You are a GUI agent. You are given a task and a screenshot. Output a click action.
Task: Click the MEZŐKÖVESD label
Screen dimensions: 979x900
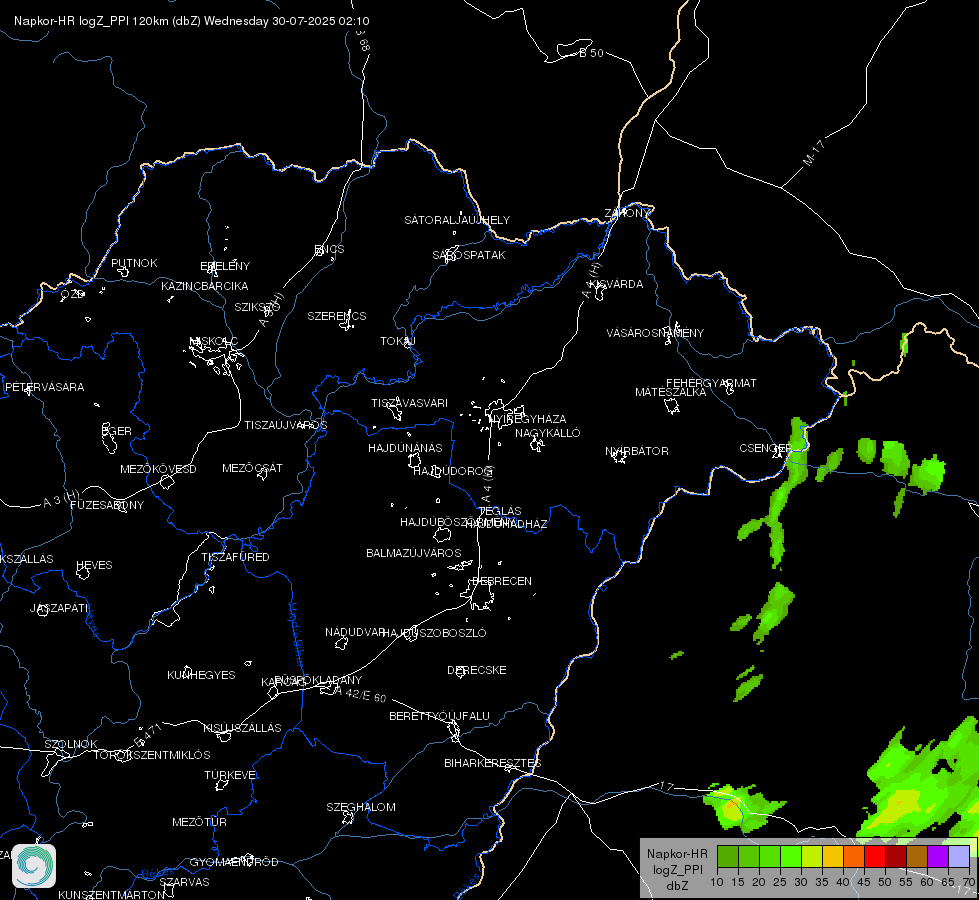pyautogui.click(x=158, y=469)
